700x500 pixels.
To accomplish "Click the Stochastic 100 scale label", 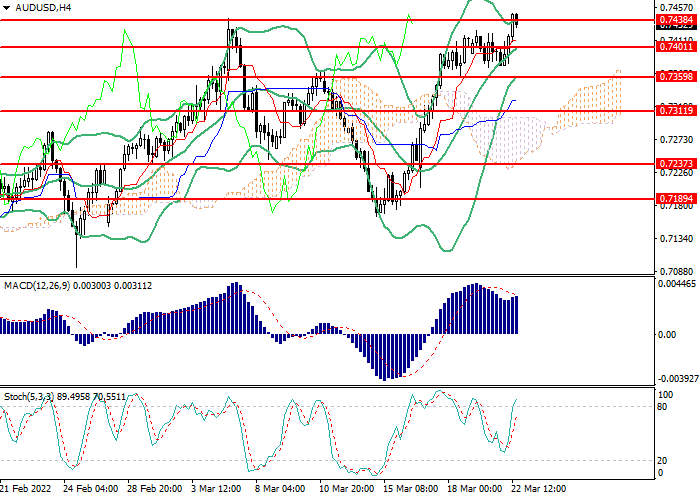I will 665,395.
